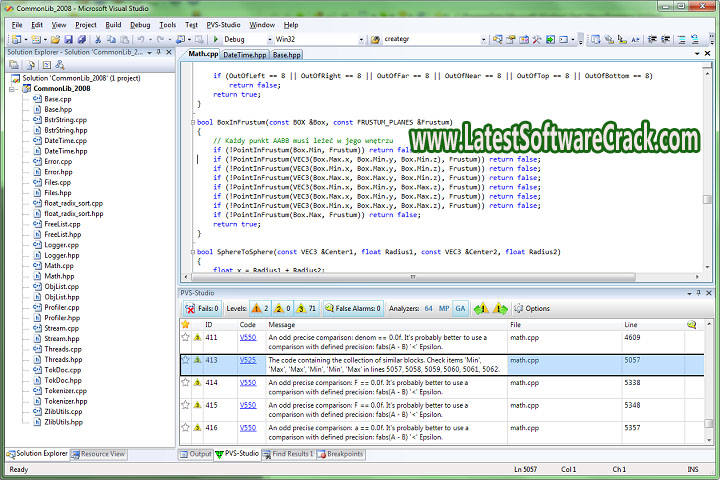Click Solution Explorer Properties icon
This screenshot has width=720, height=480.
click(x=14, y=65)
